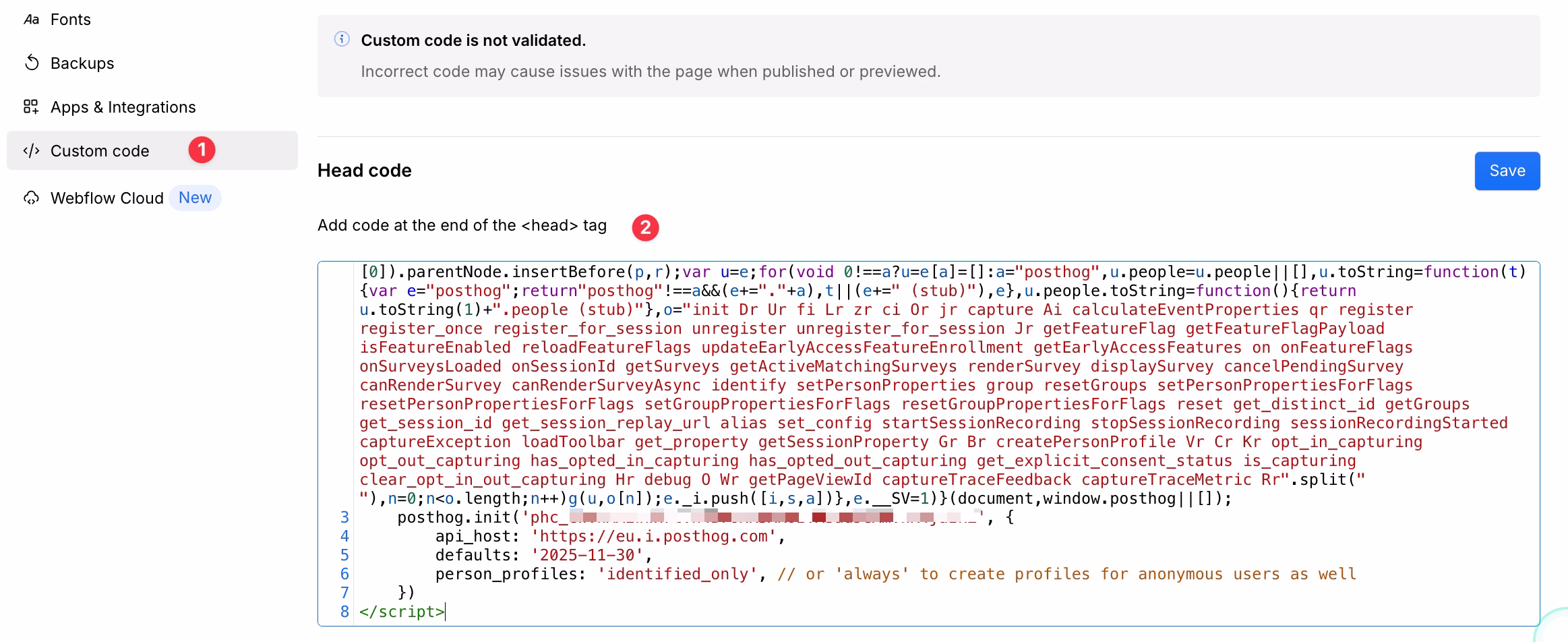Click the Apps & Integrations grid icon
1568x642 pixels.
pyautogui.click(x=31, y=107)
